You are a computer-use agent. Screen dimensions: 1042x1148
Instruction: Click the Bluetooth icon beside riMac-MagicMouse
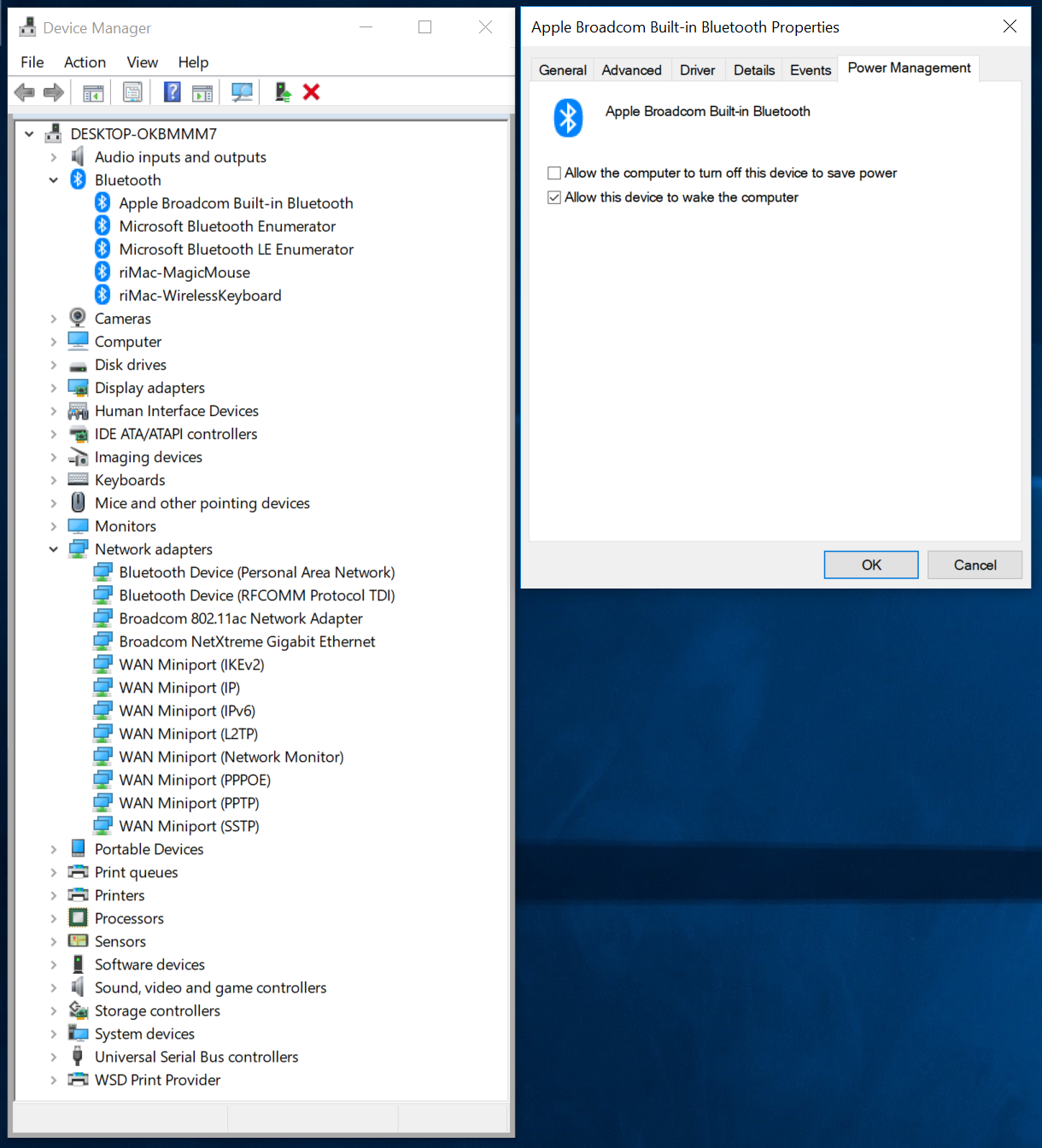pos(102,272)
